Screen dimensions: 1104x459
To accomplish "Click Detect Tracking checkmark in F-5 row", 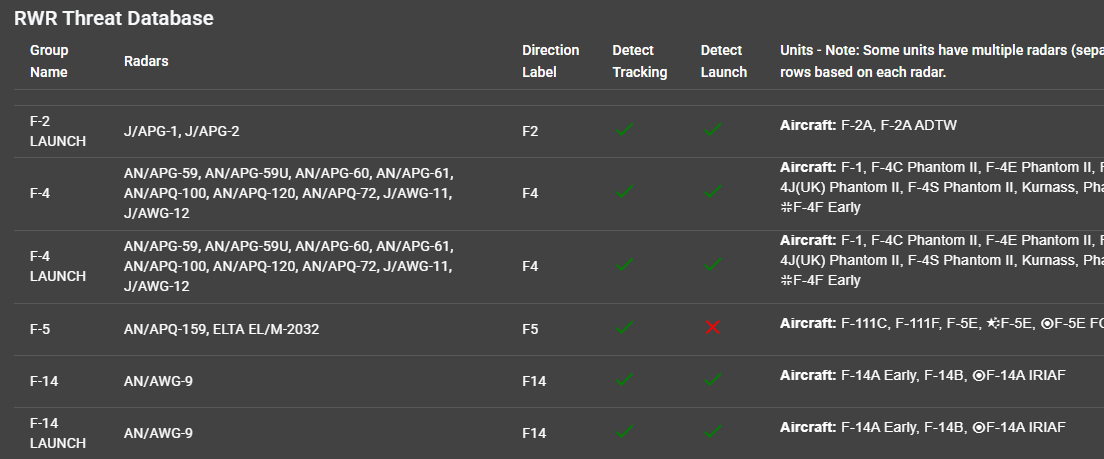I will 625,327.
